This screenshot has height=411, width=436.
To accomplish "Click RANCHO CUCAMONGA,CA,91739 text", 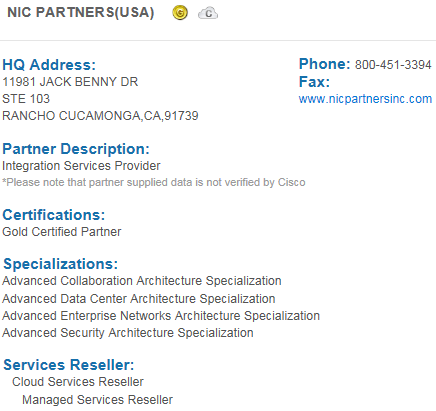I will 100,116.
